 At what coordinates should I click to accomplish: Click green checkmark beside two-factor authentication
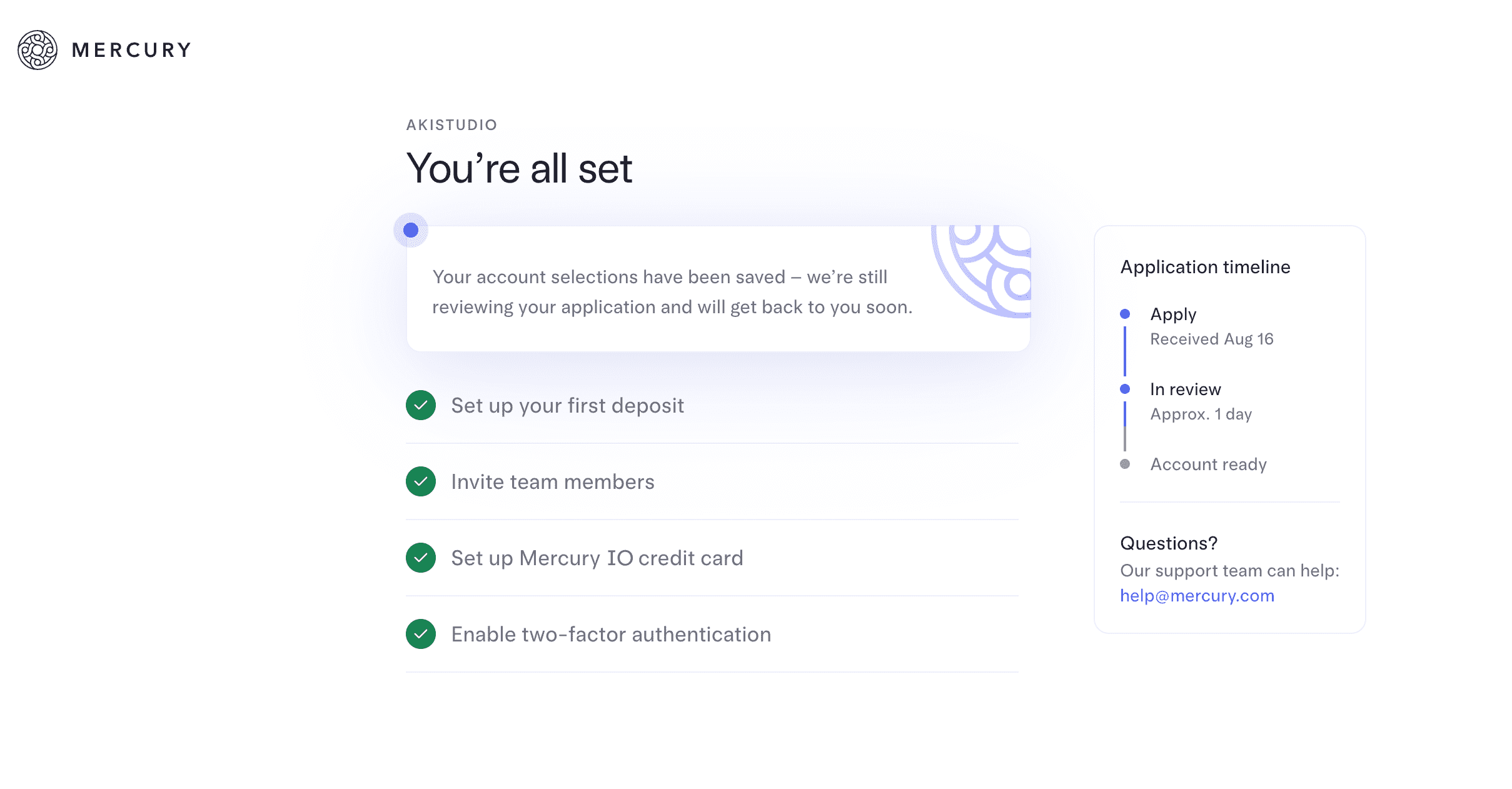click(421, 634)
